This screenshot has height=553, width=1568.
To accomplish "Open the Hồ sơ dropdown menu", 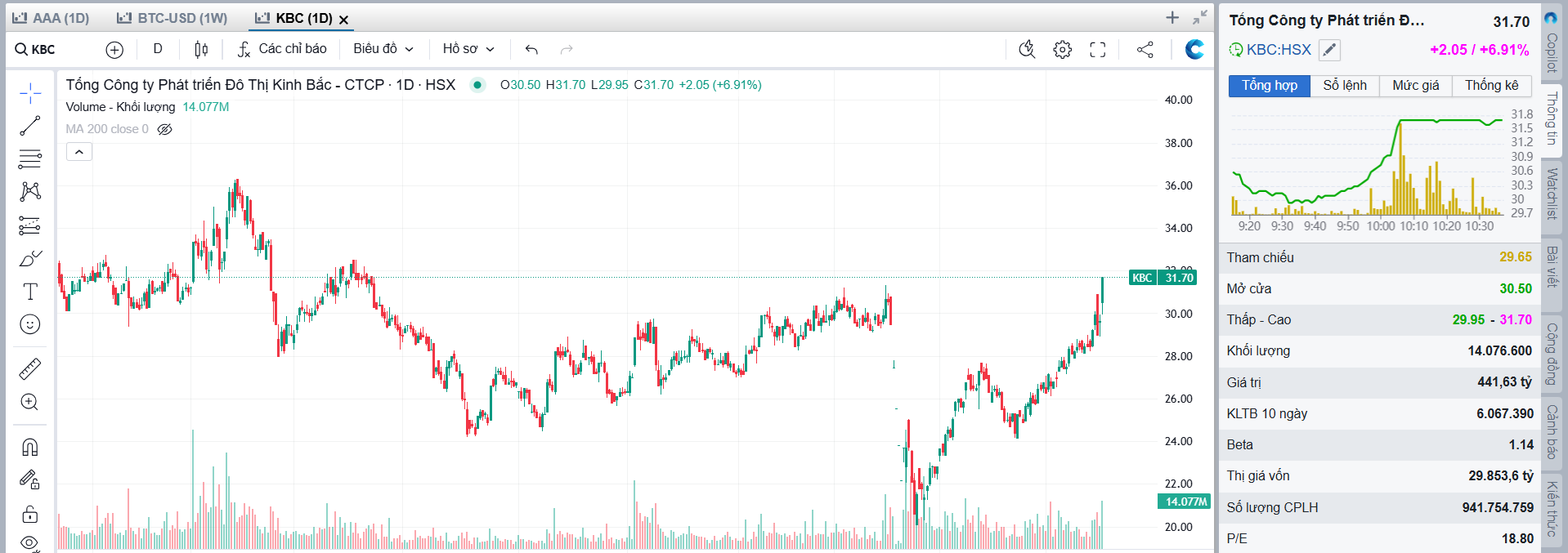I will [x=468, y=49].
